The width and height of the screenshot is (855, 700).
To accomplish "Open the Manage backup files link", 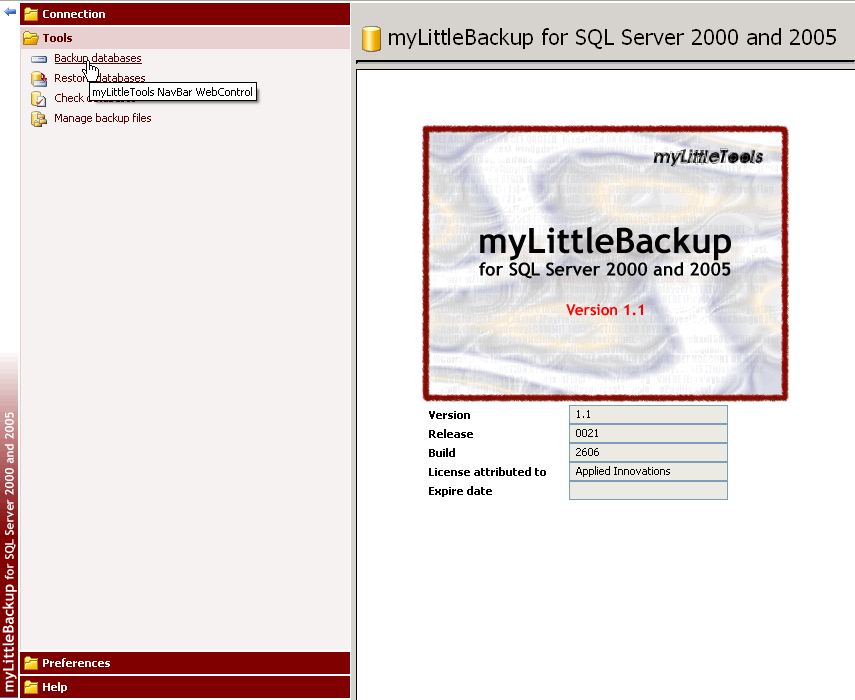I will tap(103, 118).
